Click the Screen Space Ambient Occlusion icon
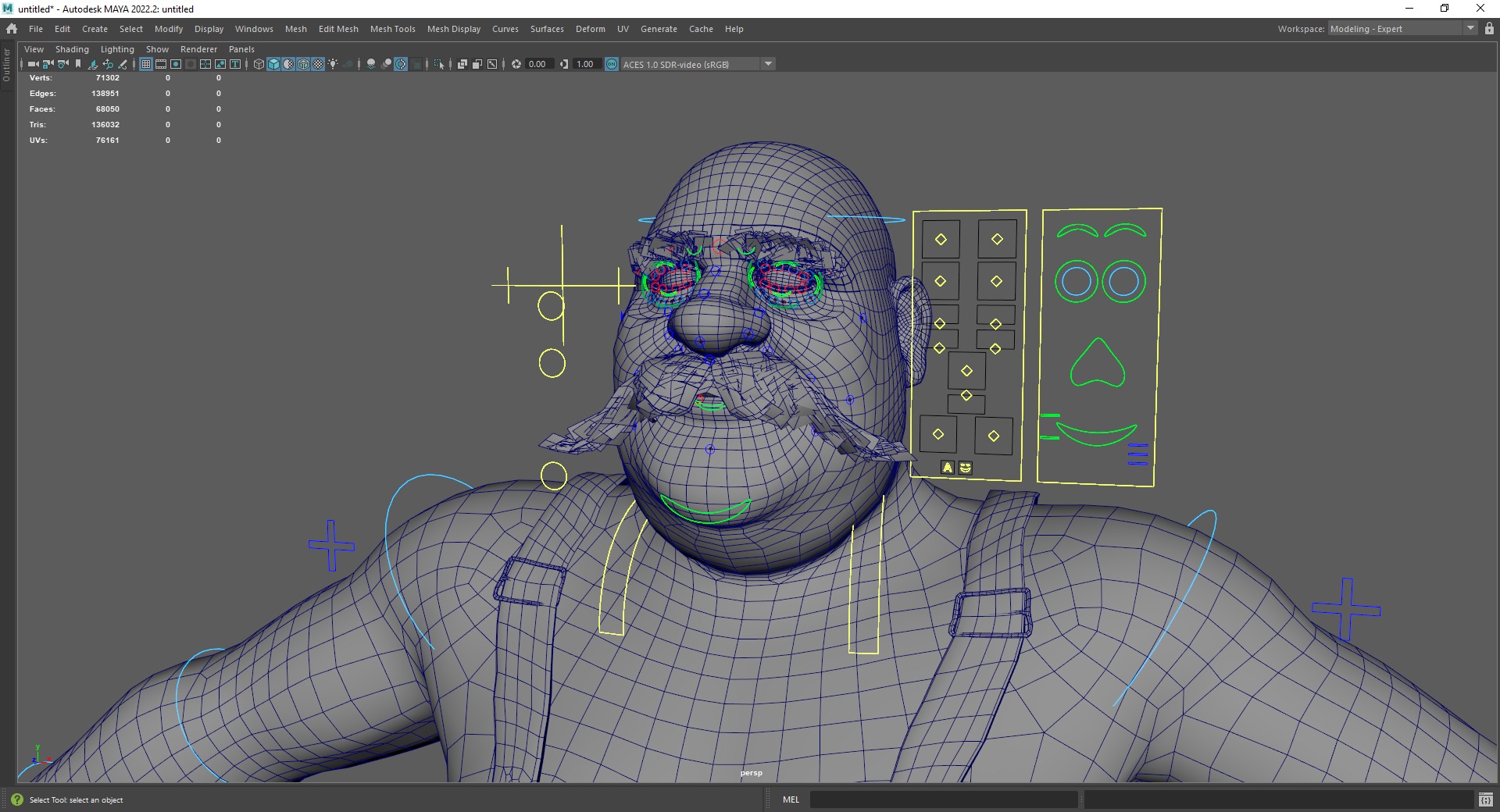 371,64
